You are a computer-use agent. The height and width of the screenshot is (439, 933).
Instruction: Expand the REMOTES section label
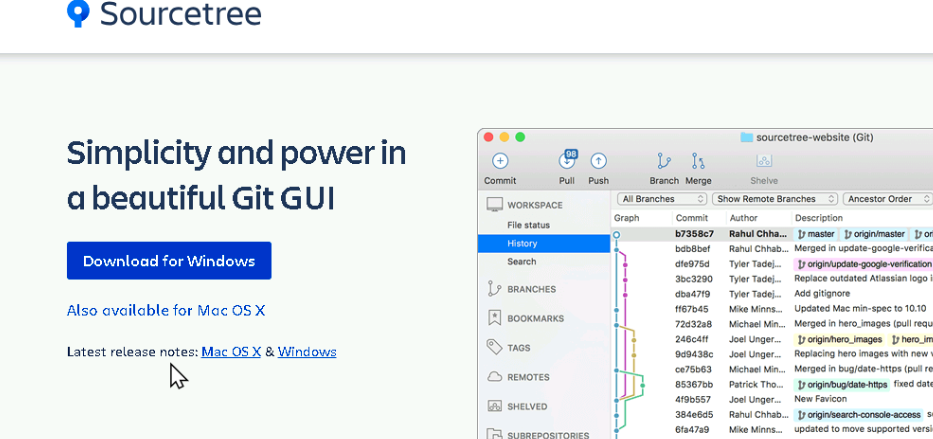tap(528, 377)
